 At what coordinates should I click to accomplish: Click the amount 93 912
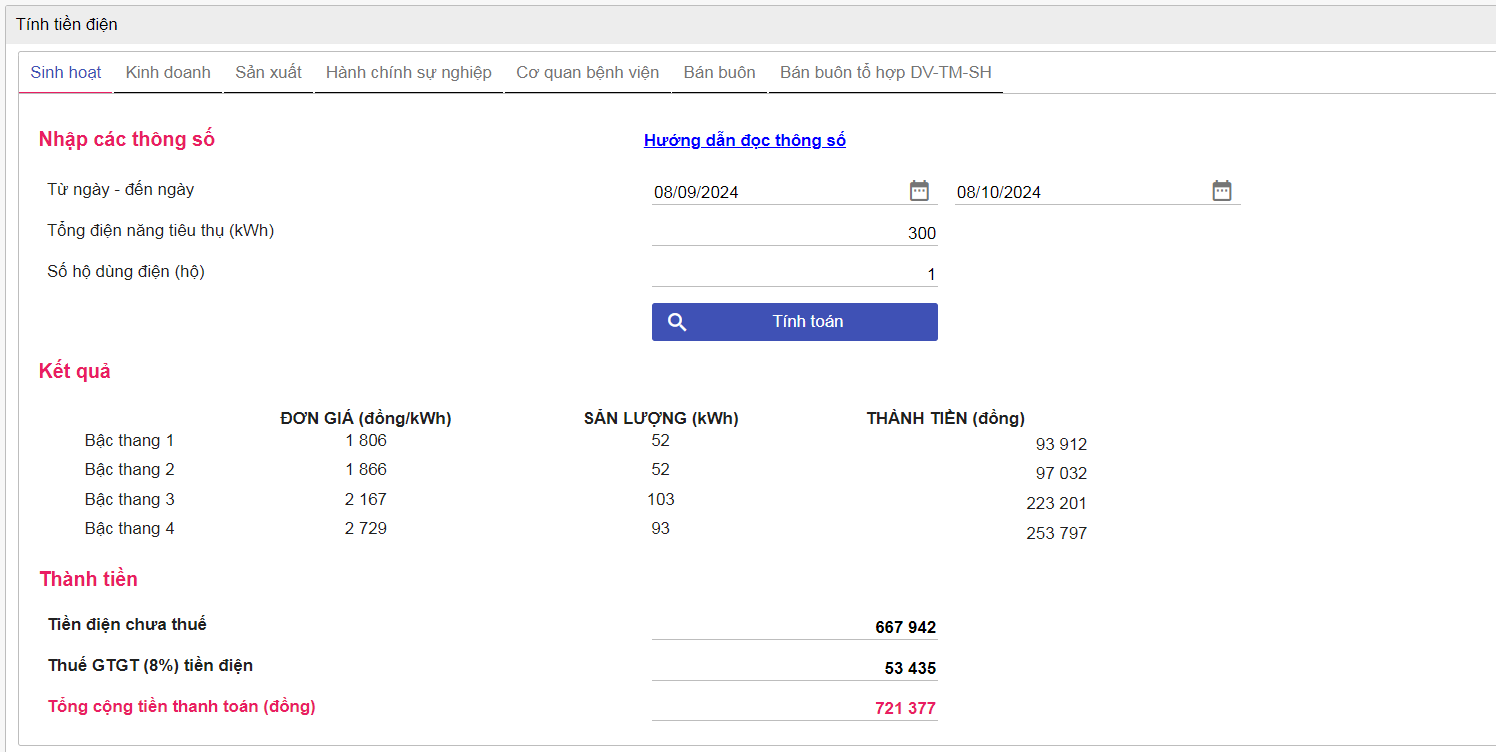1061,445
